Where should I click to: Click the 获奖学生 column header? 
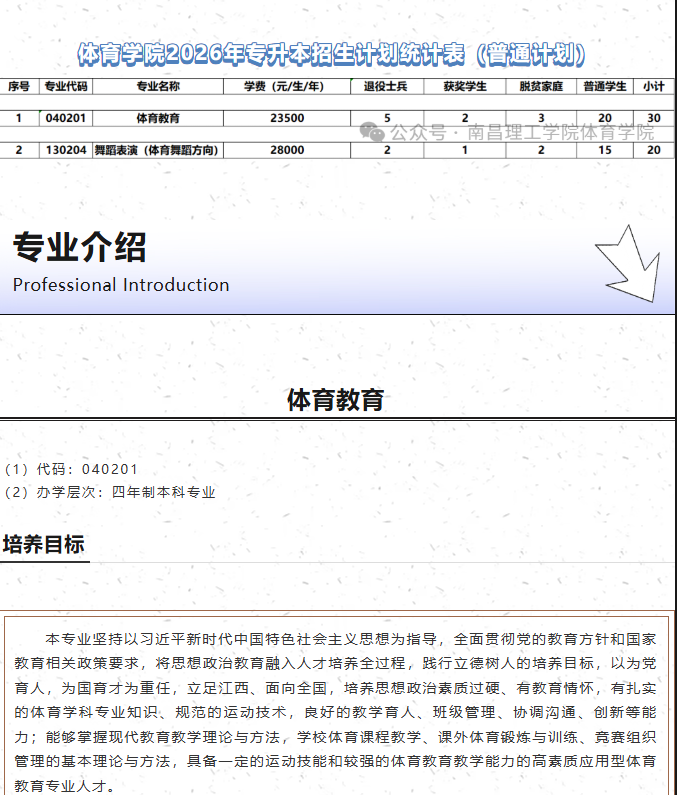(x=465, y=87)
